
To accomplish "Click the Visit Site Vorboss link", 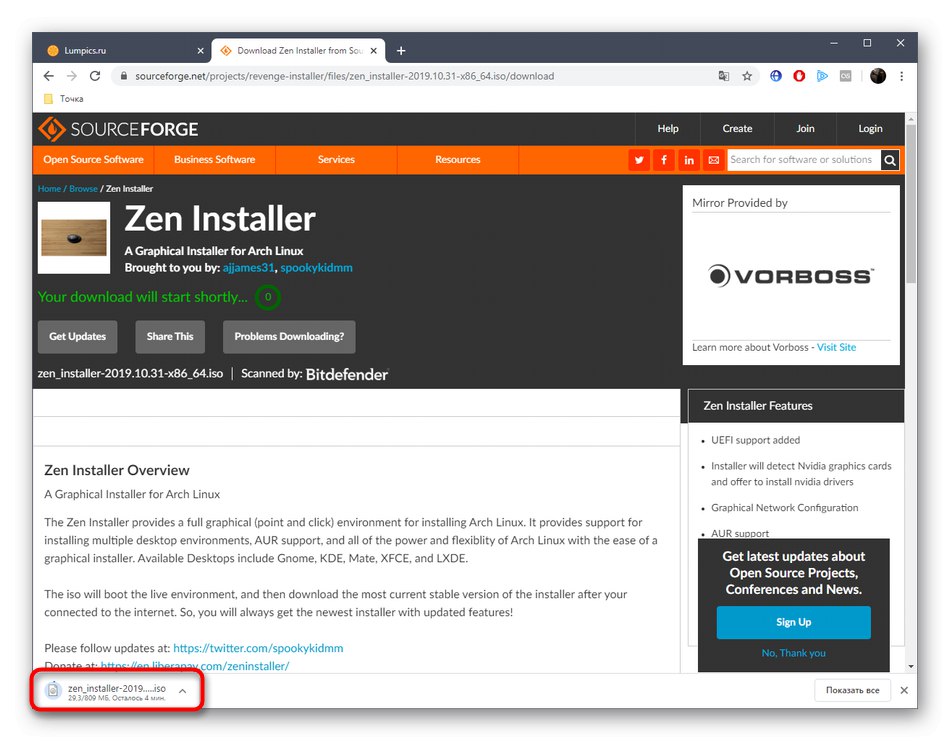I will coord(836,347).
